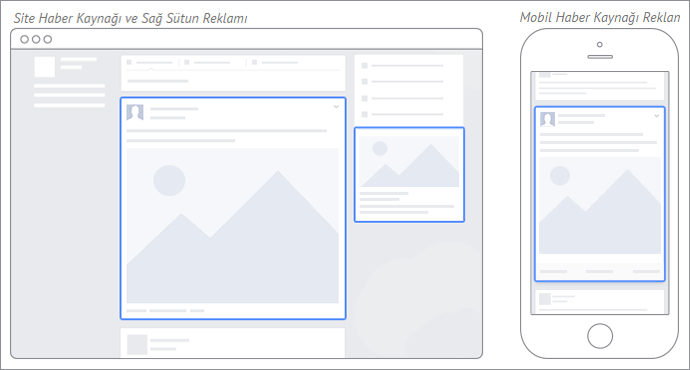Image resolution: width=690 pixels, height=370 pixels.
Task: Click the first browser window circle button
Action: coord(25,40)
